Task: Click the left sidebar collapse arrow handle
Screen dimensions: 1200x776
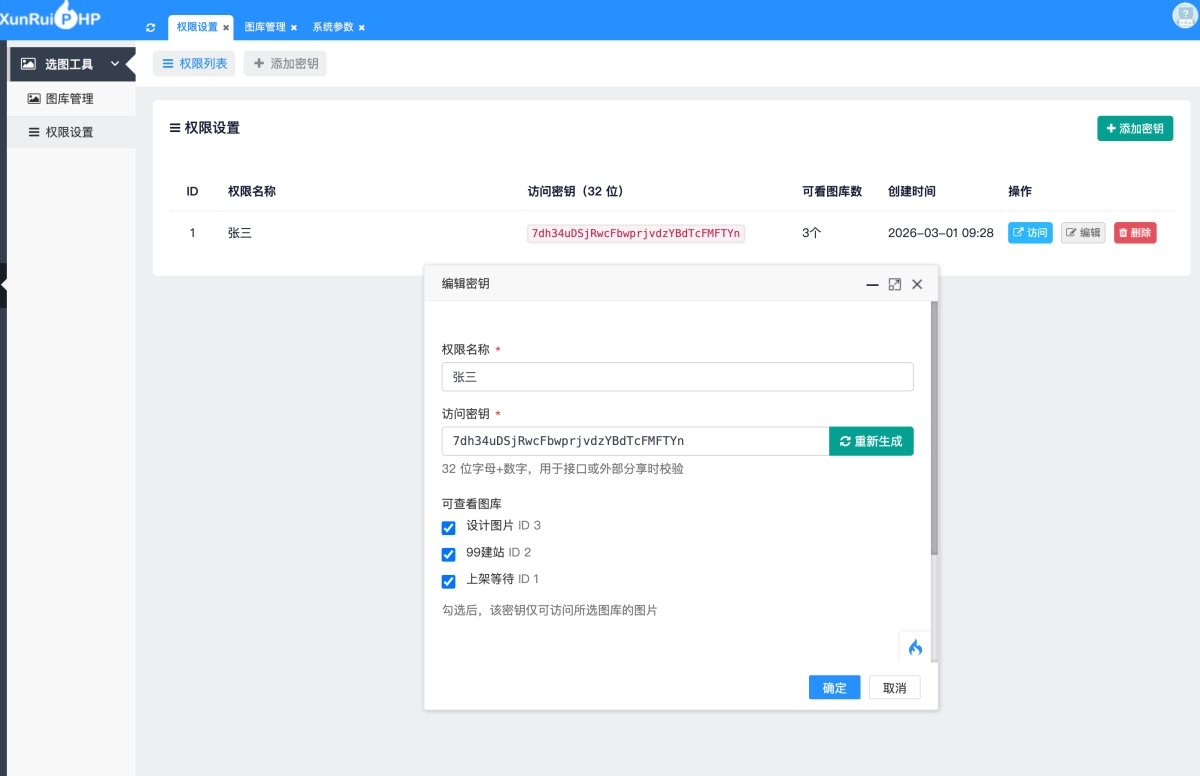Action: tap(4, 285)
